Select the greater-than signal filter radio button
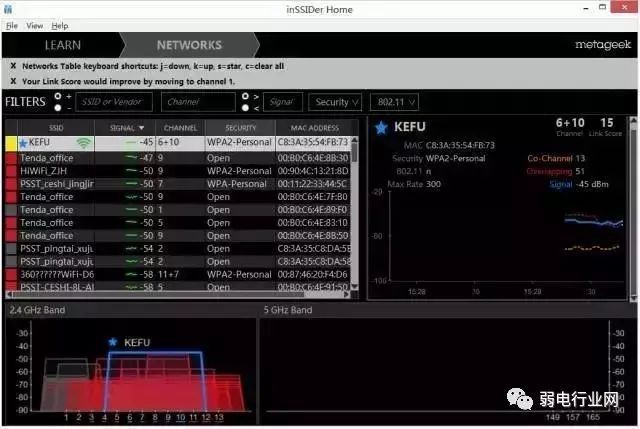Screen dimensions: 640x429 click(x=245, y=96)
